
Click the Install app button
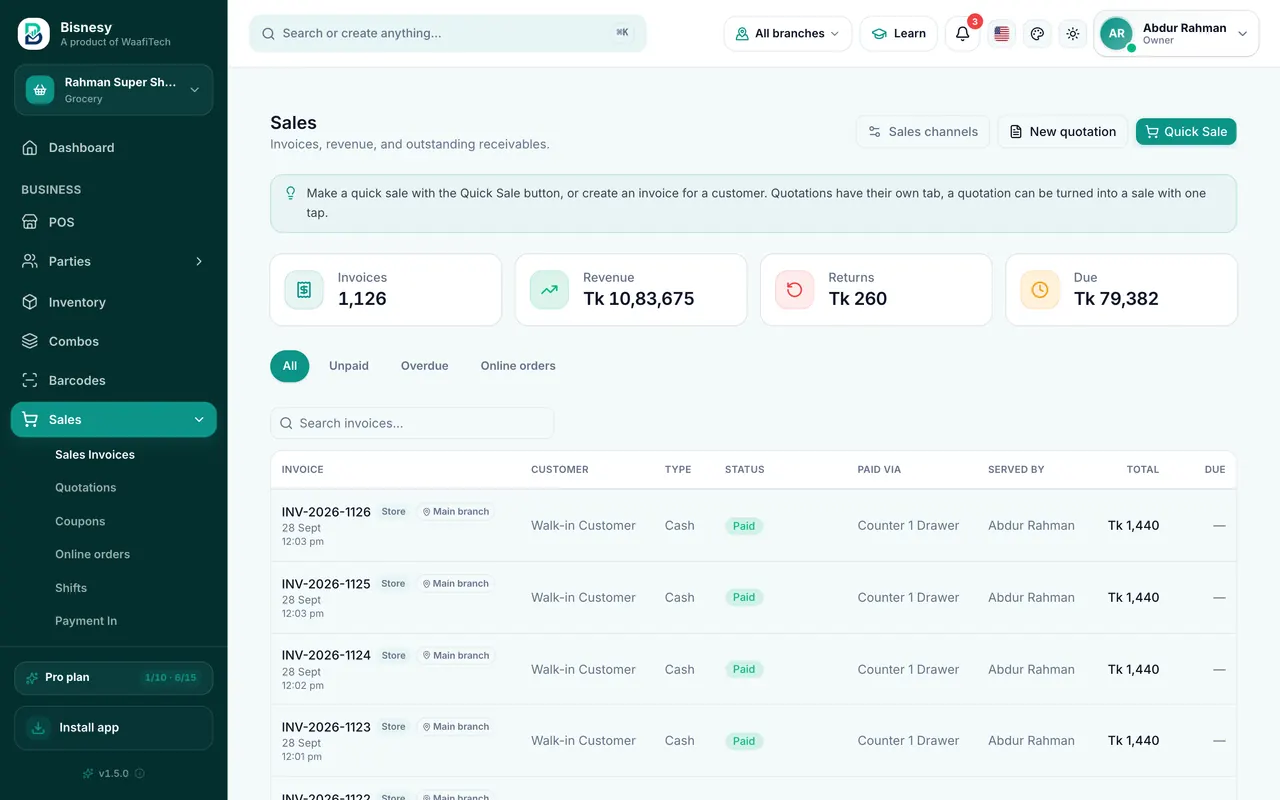click(x=114, y=728)
